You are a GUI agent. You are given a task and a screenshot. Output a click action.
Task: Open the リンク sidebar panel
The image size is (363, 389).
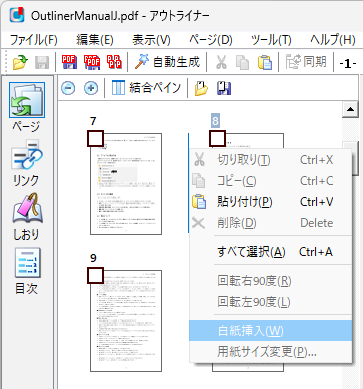pyautogui.click(x=27, y=163)
